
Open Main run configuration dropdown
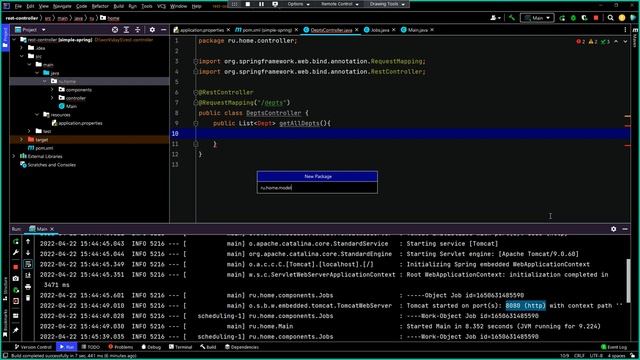(537, 18)
